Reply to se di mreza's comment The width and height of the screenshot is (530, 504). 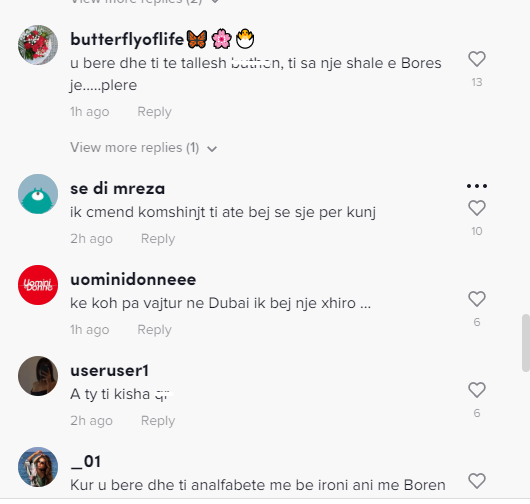[158, 239]
